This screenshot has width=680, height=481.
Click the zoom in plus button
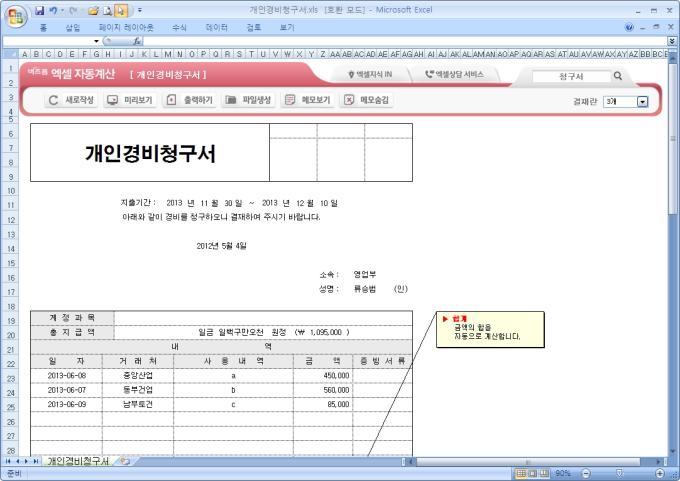pos(660,473)
